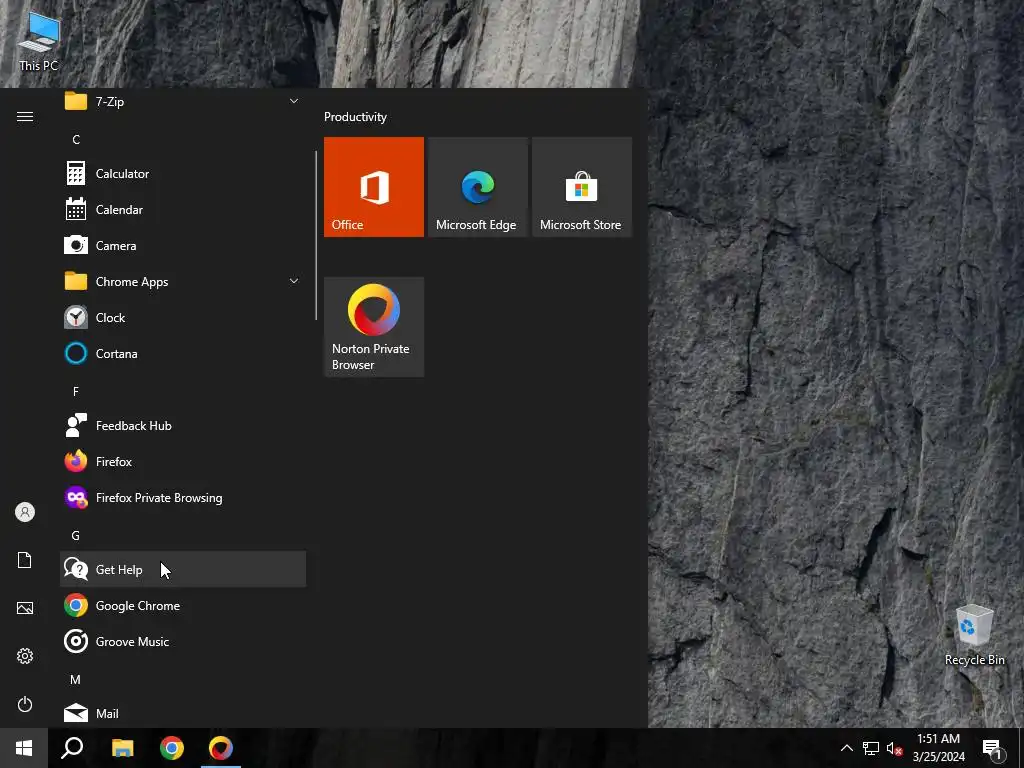Select the This PC desktop icon
This screenshot has width=1024, height=768.
click(39, 42)
